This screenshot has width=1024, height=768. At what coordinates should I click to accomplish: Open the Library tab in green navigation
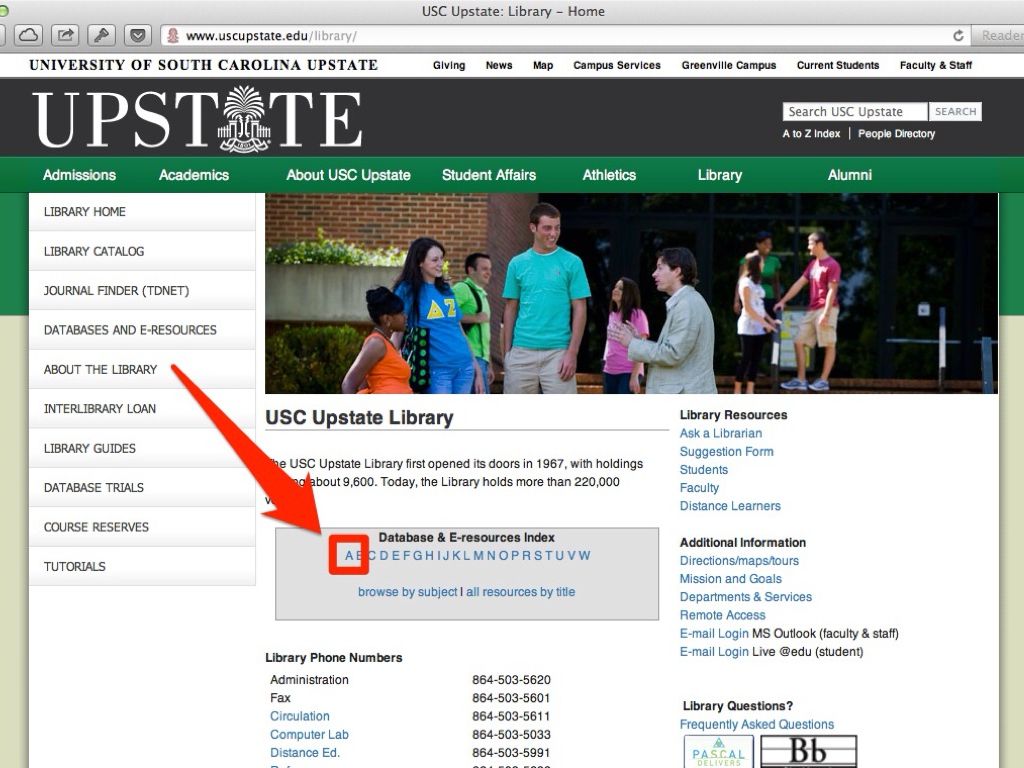pos(719,175)
